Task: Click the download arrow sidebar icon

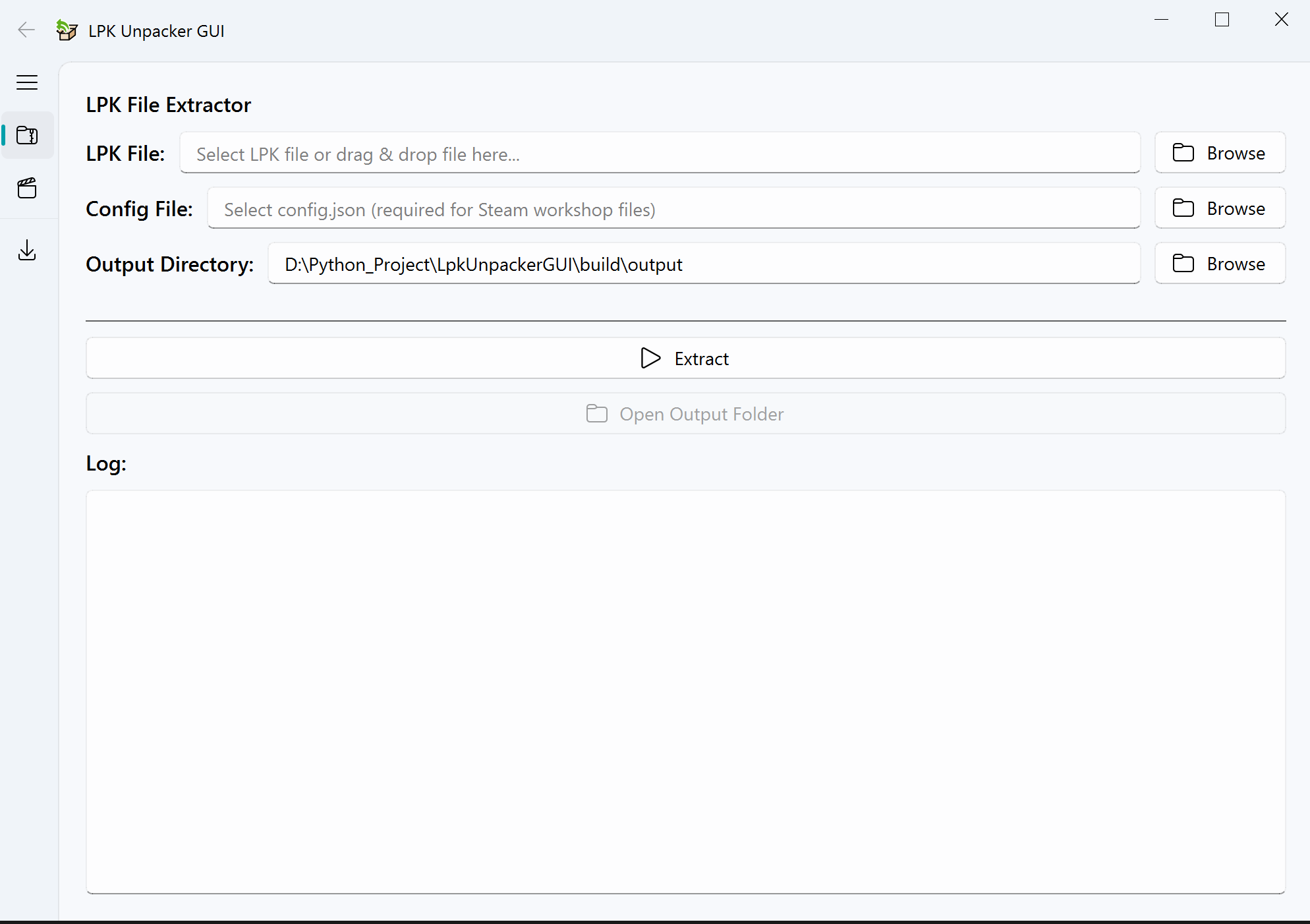Action: 27,250
